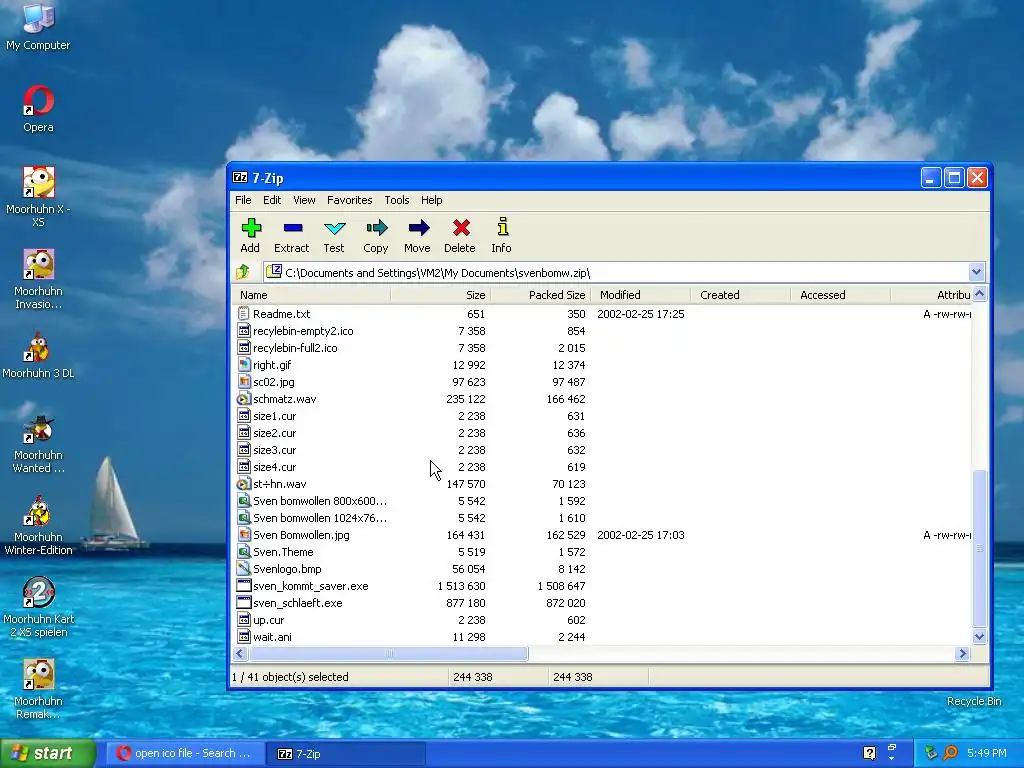Select the wait.ani file icon
The width and height of the screenshot is (1024, 768).
(244, 637)
